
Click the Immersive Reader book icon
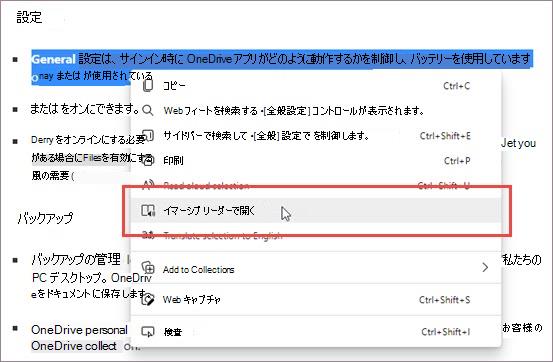pyautogui.click(x=148, y=211)
